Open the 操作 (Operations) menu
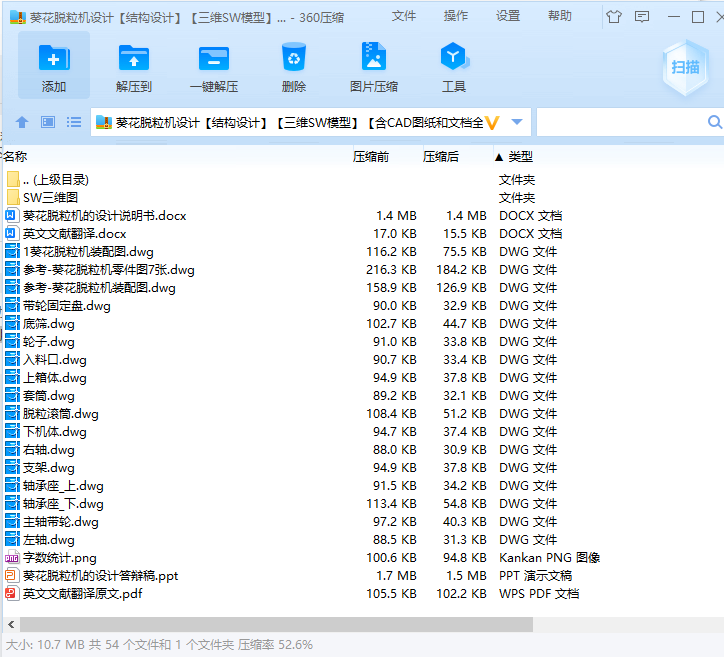This screenshot has height=657, width=724. 456,16
